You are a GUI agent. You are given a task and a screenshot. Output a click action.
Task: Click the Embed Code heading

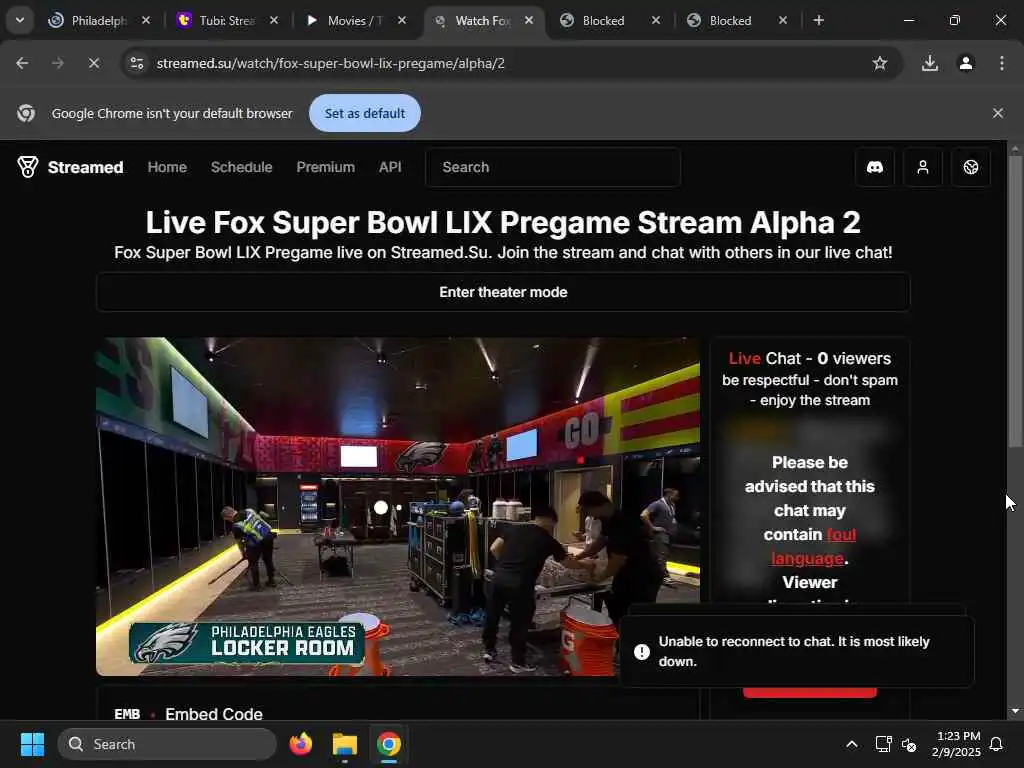pos(214,714)
